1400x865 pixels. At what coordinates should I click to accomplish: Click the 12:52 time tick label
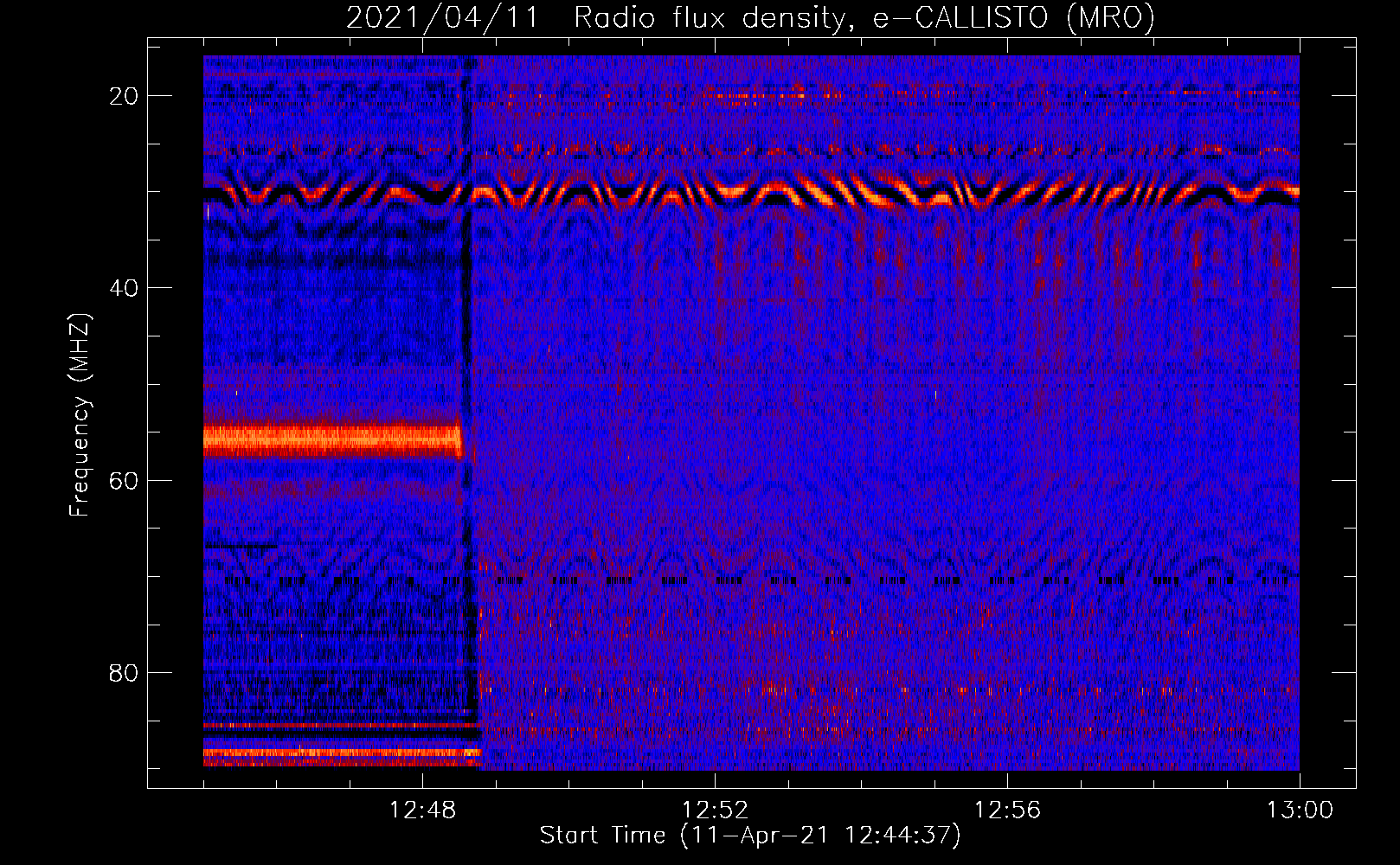click(715, 811)
